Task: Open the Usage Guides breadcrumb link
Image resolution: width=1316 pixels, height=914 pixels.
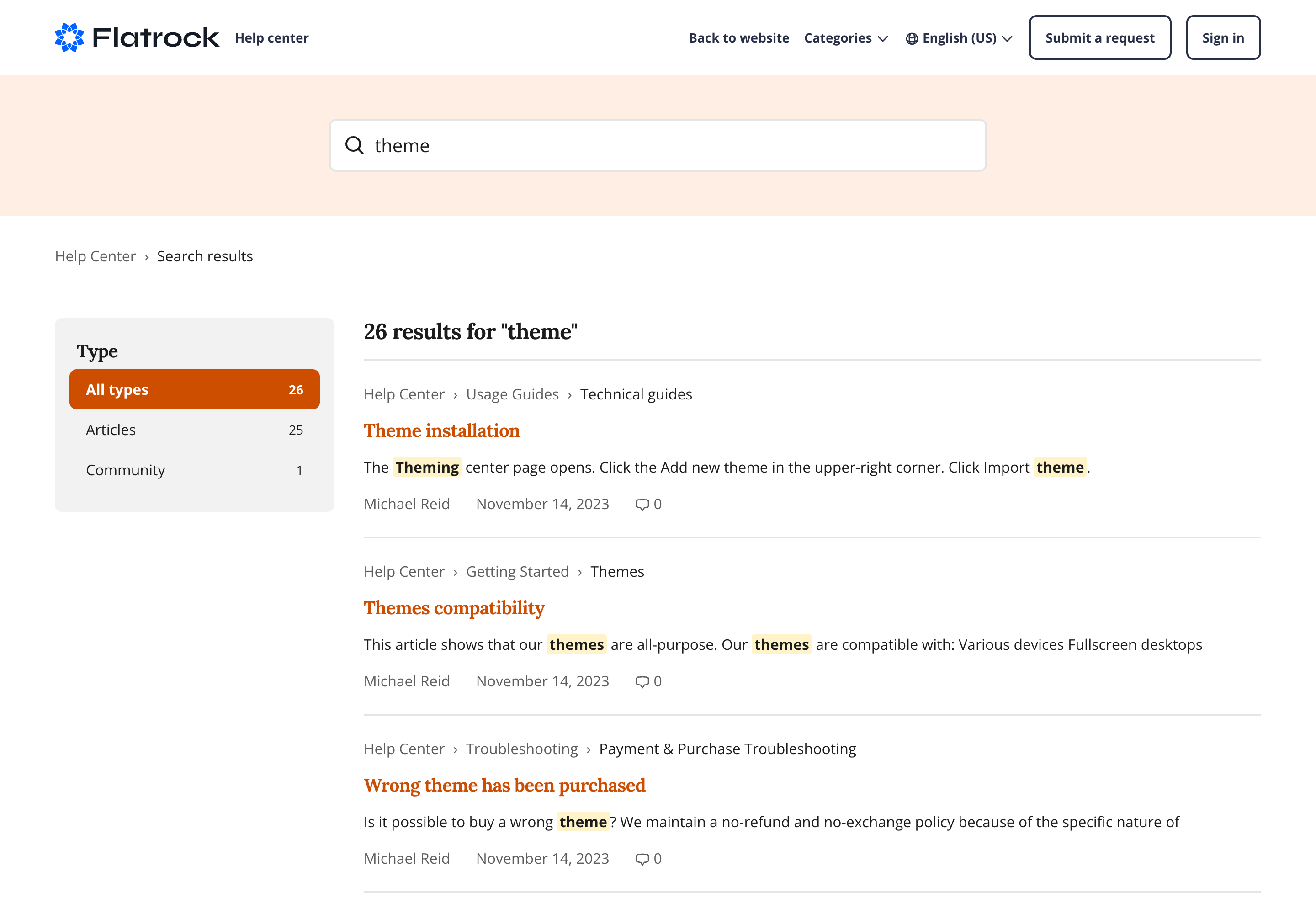Action: [512, 394]
